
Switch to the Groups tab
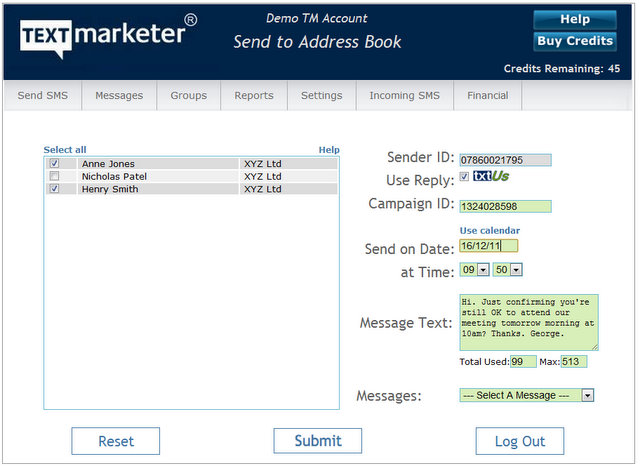(x=188, y=96)
